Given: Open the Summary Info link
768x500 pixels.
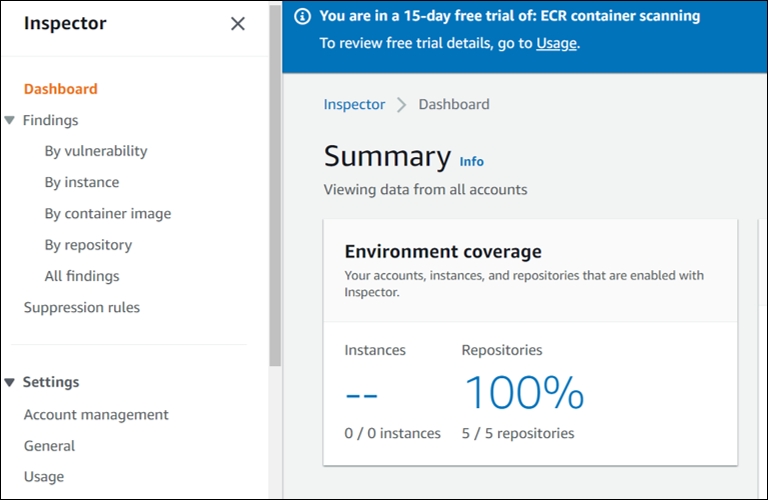Looking at the screenshot, I should click(x=471, y=161).
